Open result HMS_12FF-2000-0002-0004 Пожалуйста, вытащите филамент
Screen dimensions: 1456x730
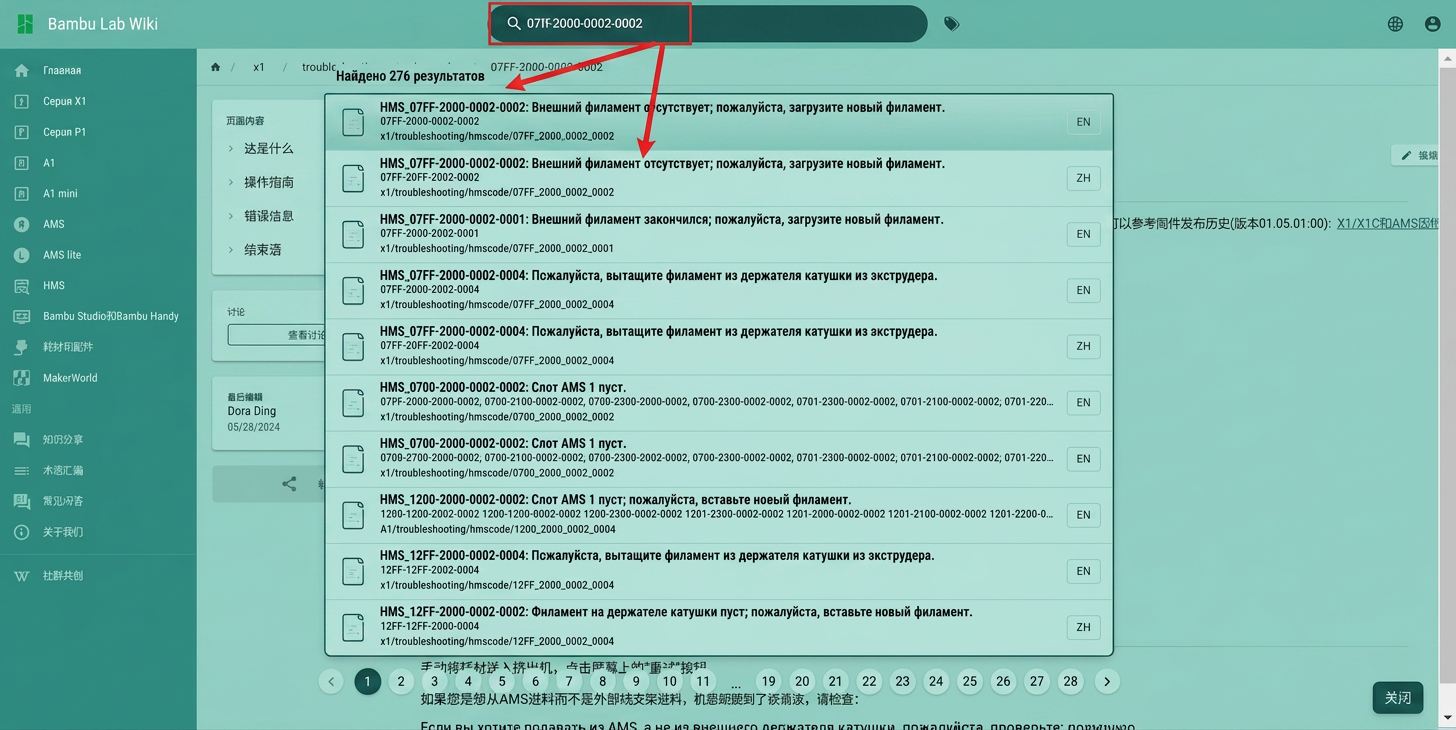(719, 570)
